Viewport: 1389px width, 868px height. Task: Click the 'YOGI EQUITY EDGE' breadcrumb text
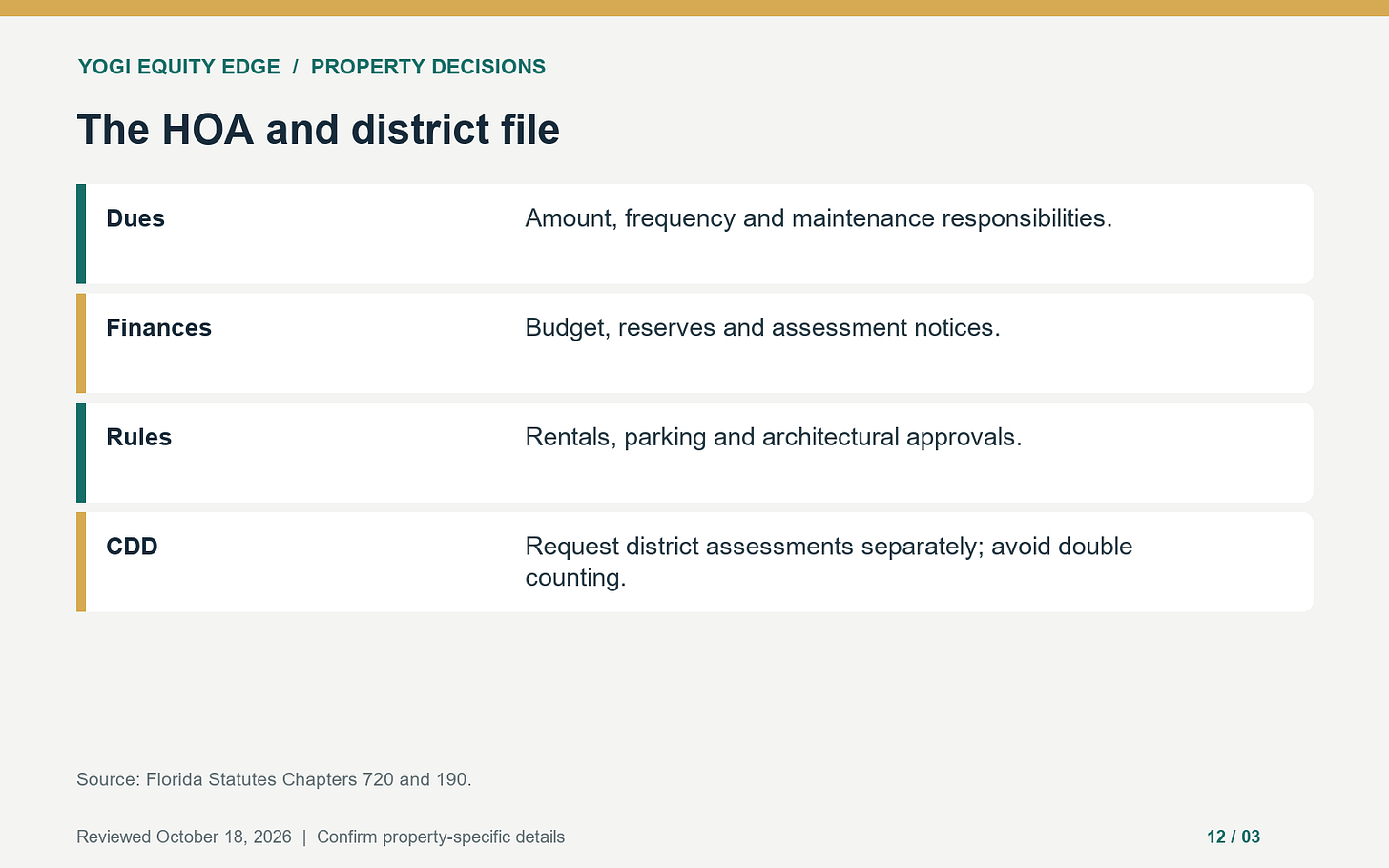(x=179, y=67)
